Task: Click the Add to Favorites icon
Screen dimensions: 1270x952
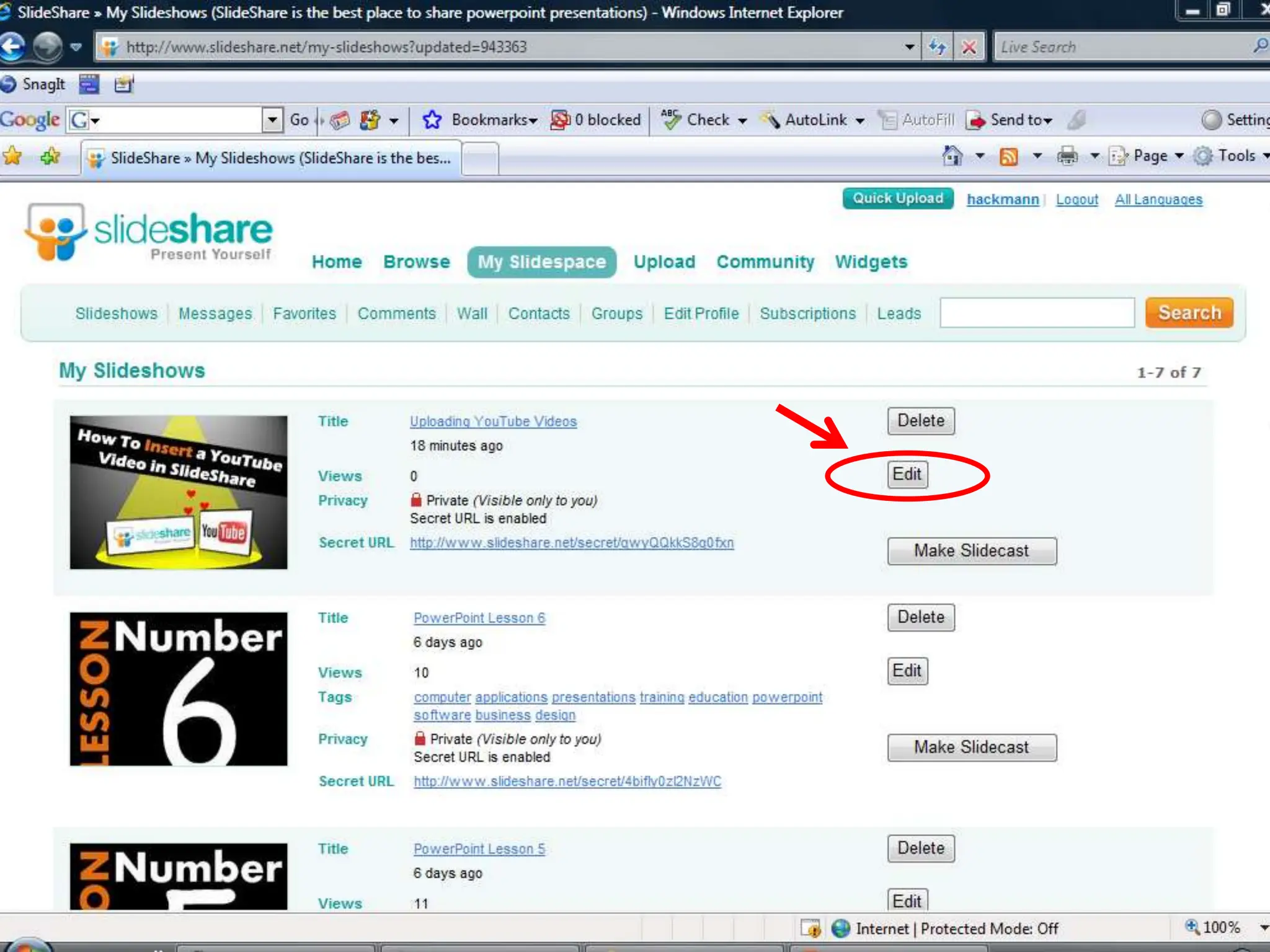Action: (50, 156)
